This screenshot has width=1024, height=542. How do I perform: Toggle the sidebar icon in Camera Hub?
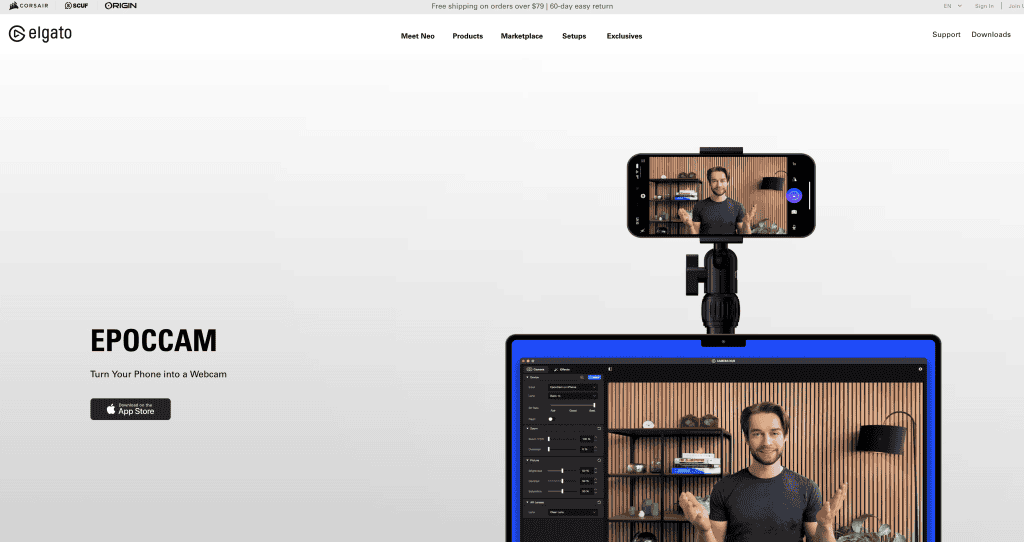point(610,369)
